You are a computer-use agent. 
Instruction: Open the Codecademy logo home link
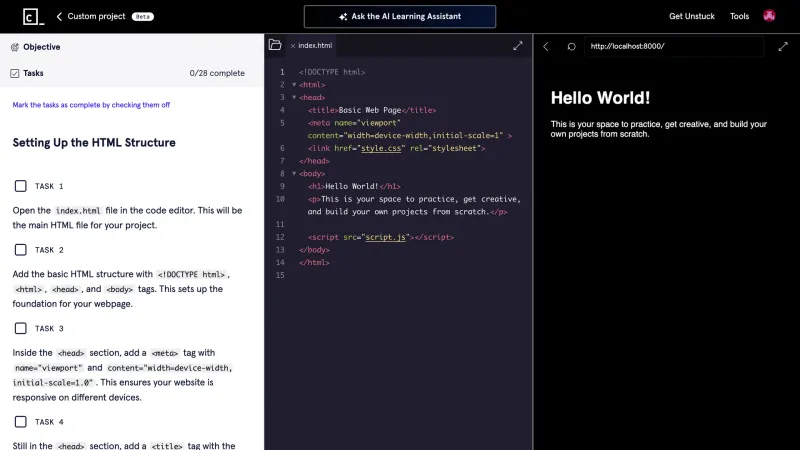coord(33,16)
